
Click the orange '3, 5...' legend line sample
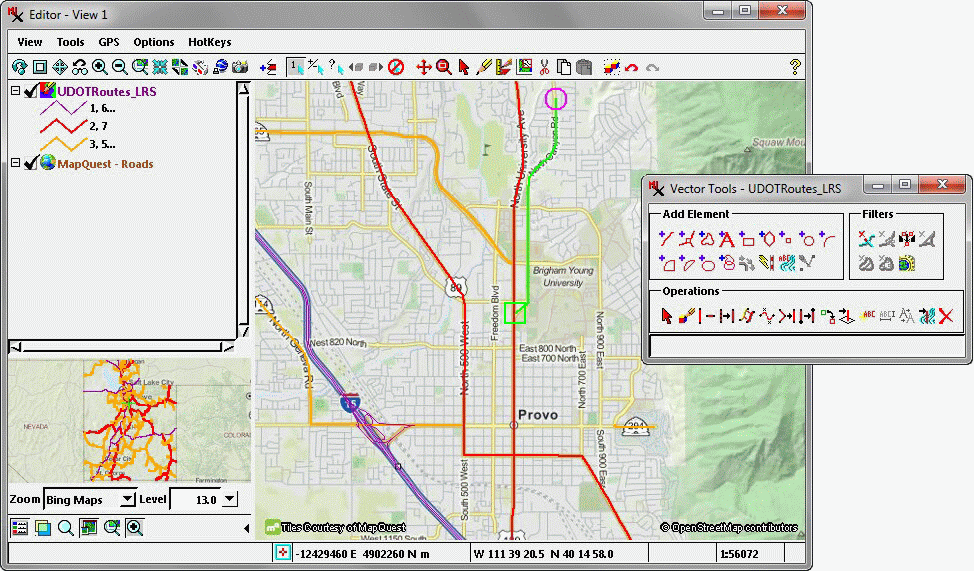(x=63, y=144)
